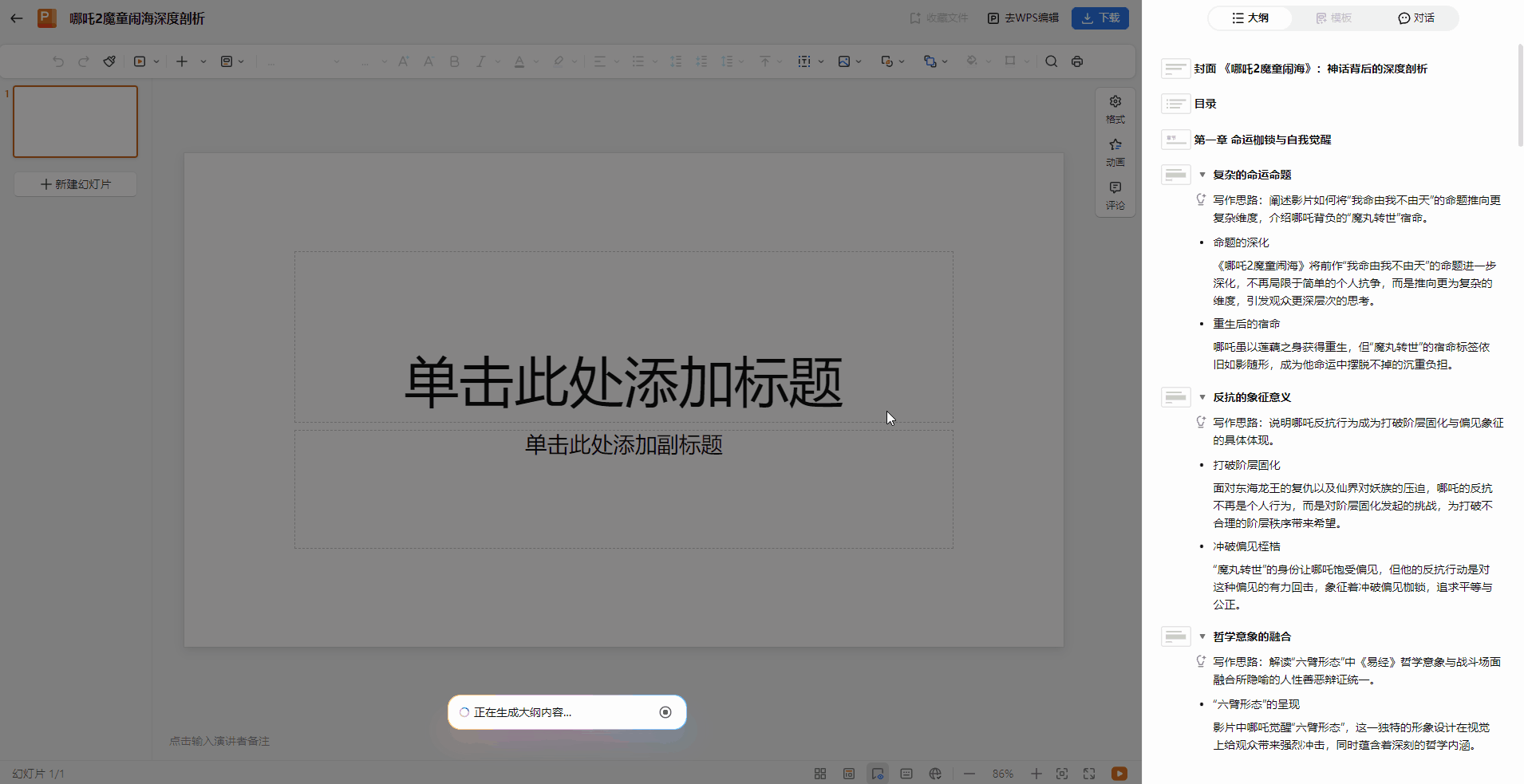Toggle bold formatting
The image size is (1524, 784).
pos(454,61)
